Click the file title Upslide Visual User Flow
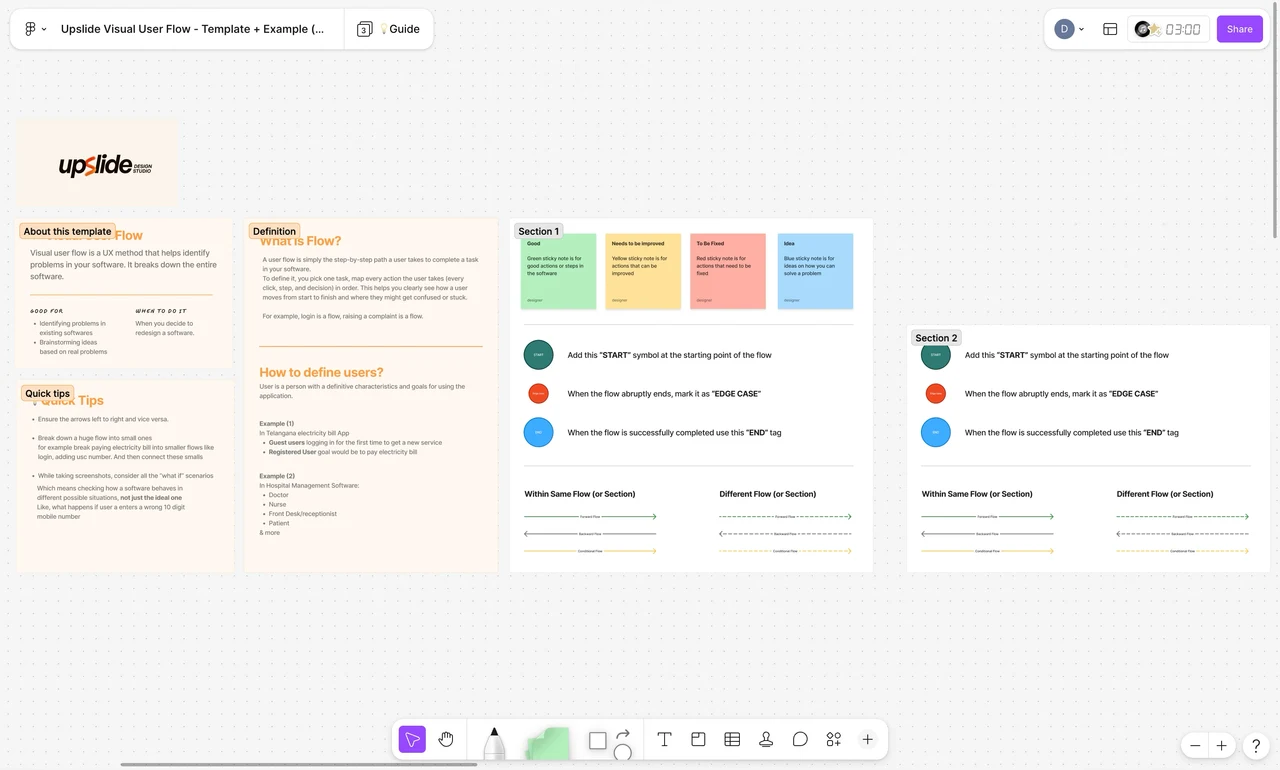Screen dimensions: 1280x770 pyautogui.click(x=192, y=29)
